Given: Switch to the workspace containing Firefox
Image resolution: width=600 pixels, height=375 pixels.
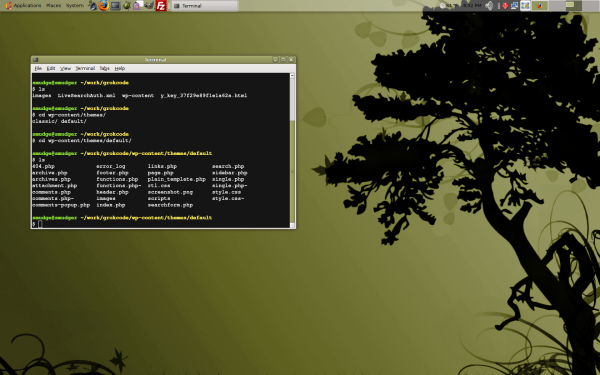Looking at the screenshot, I should click(x=540, y=6).
